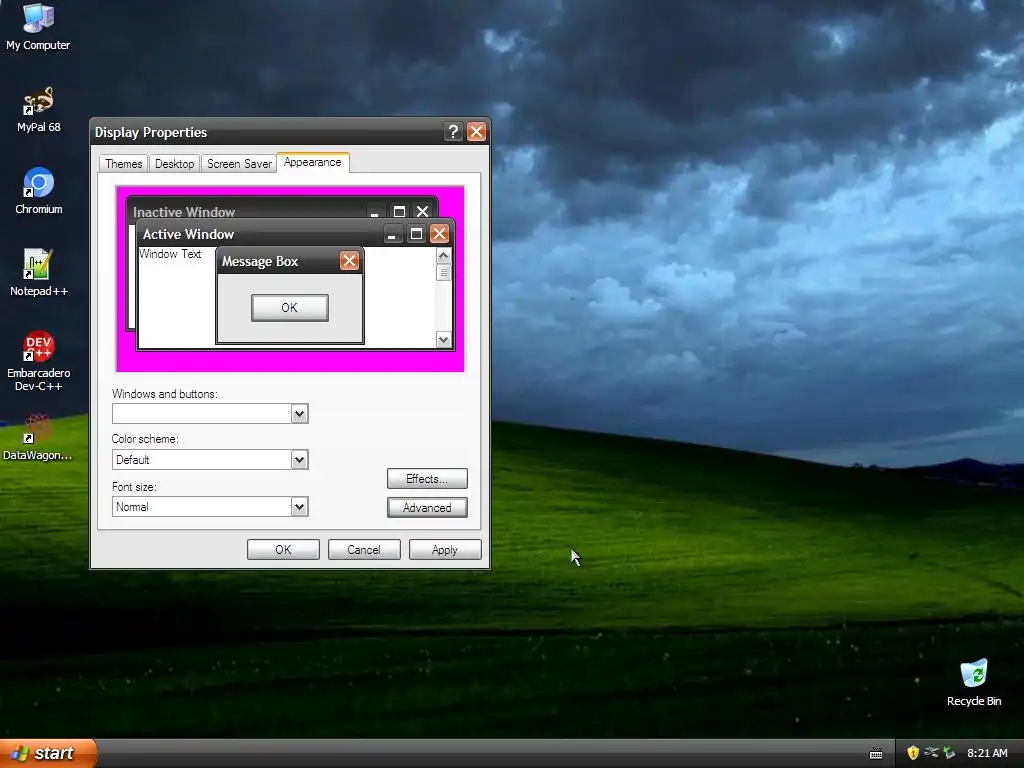Viewport: 1024px width, 768px height.
Task: Click the taskbar clock showing 8:21 AM
Action: point(987,753)
